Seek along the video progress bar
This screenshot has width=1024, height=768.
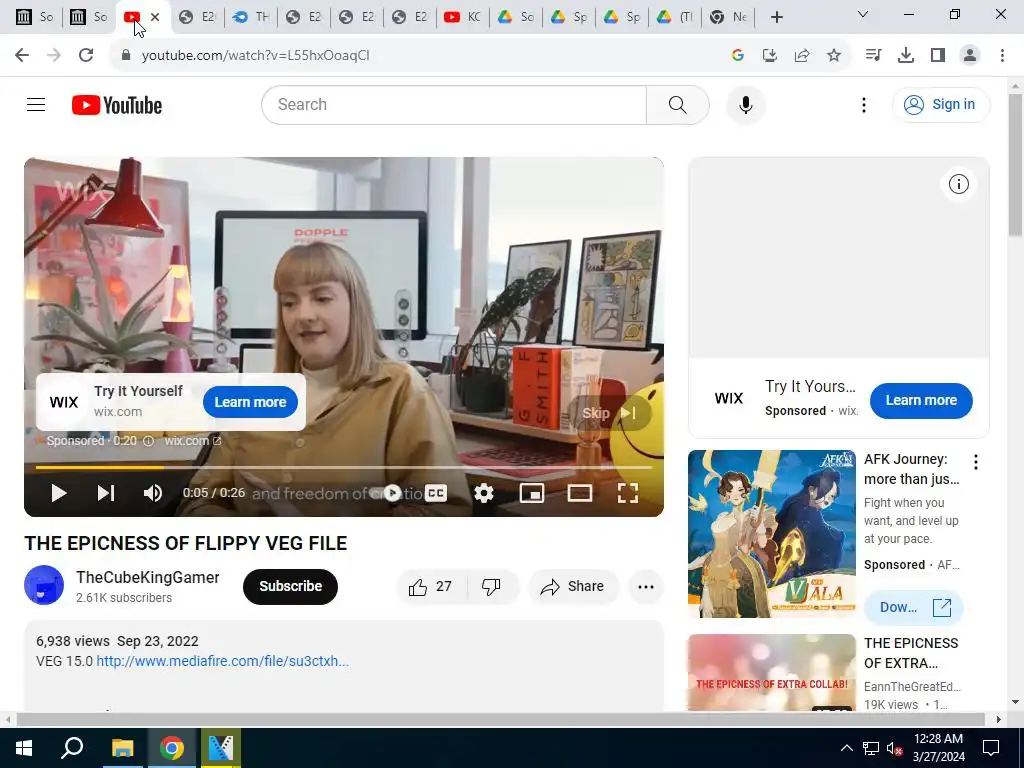(x=344, y=468)
